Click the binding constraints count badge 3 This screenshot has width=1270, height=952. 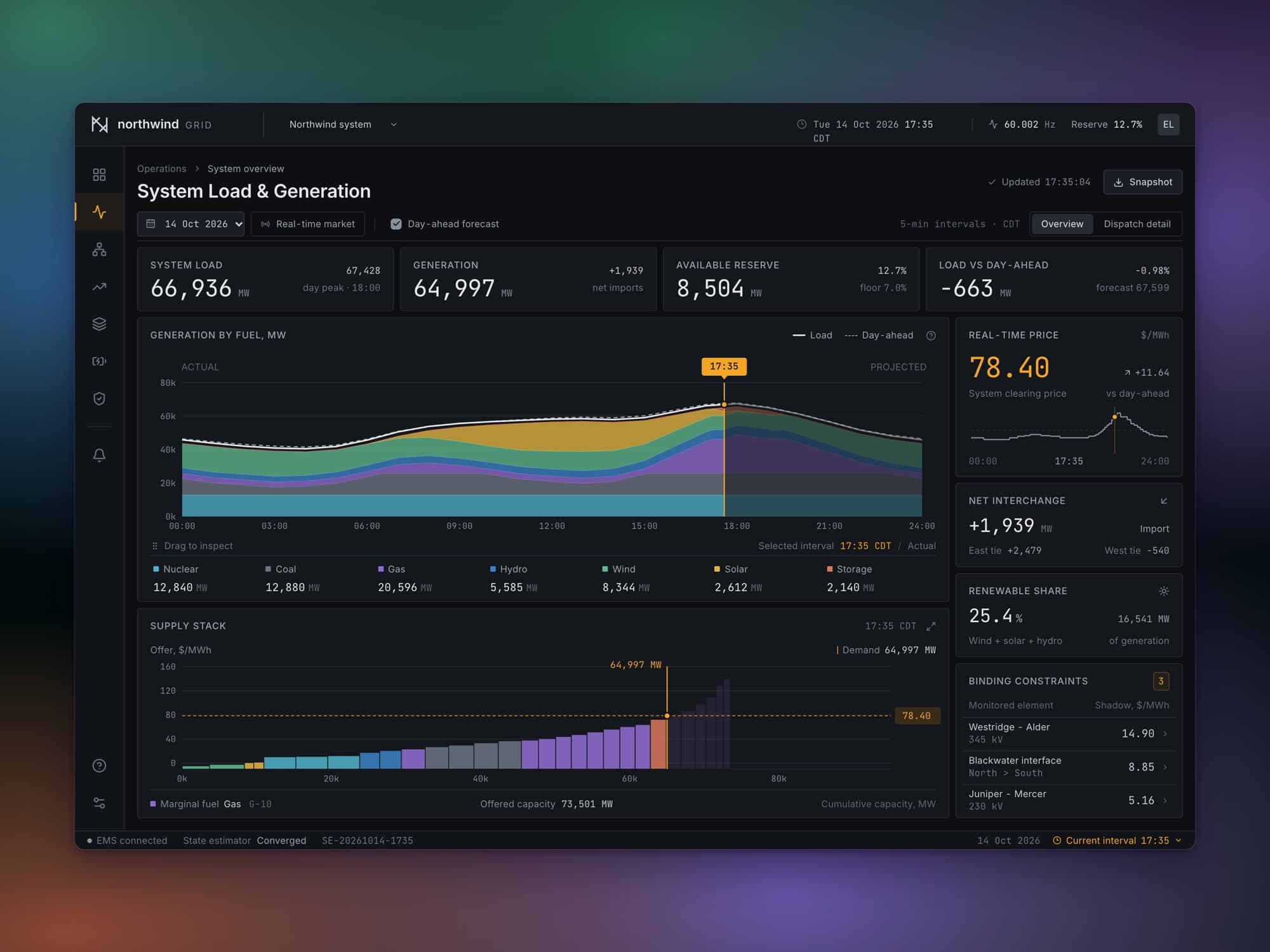1161,681
